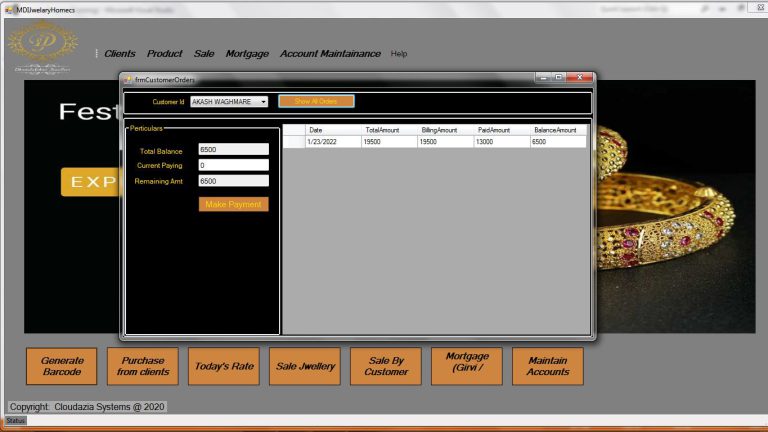Click the MDIJwelaryHomecs application title icon
This screenshot has width=768, height=432.
pos(9,9)
